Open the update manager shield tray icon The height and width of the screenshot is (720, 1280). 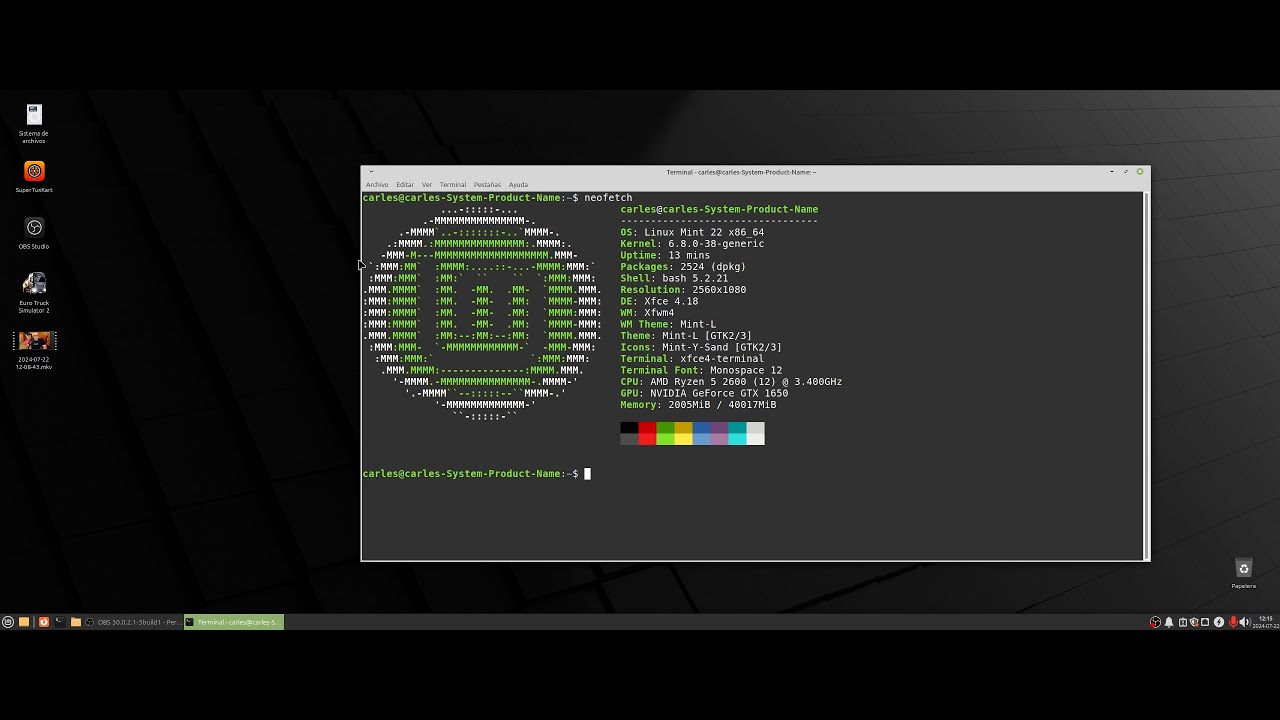[1194, 622]
